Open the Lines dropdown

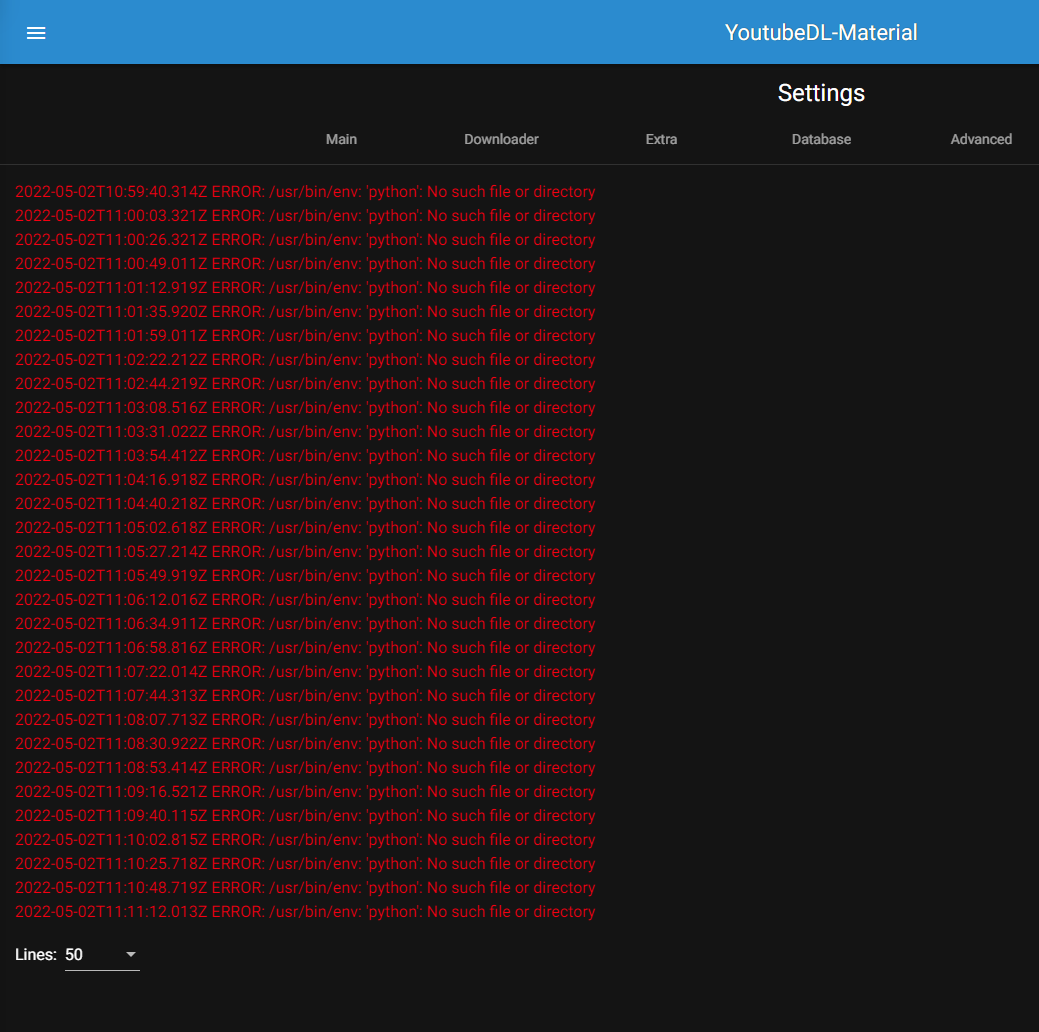tap(100, 954)
